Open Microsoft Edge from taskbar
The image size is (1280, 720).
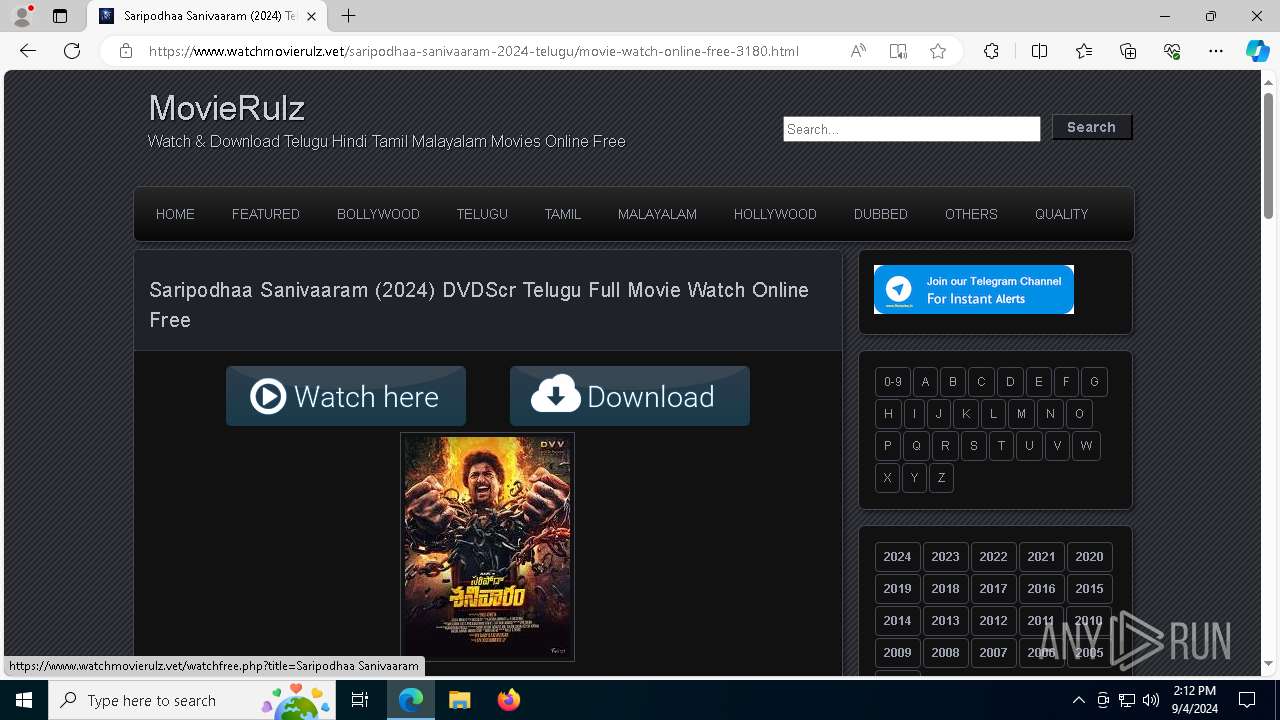click(x=411, y=700)
